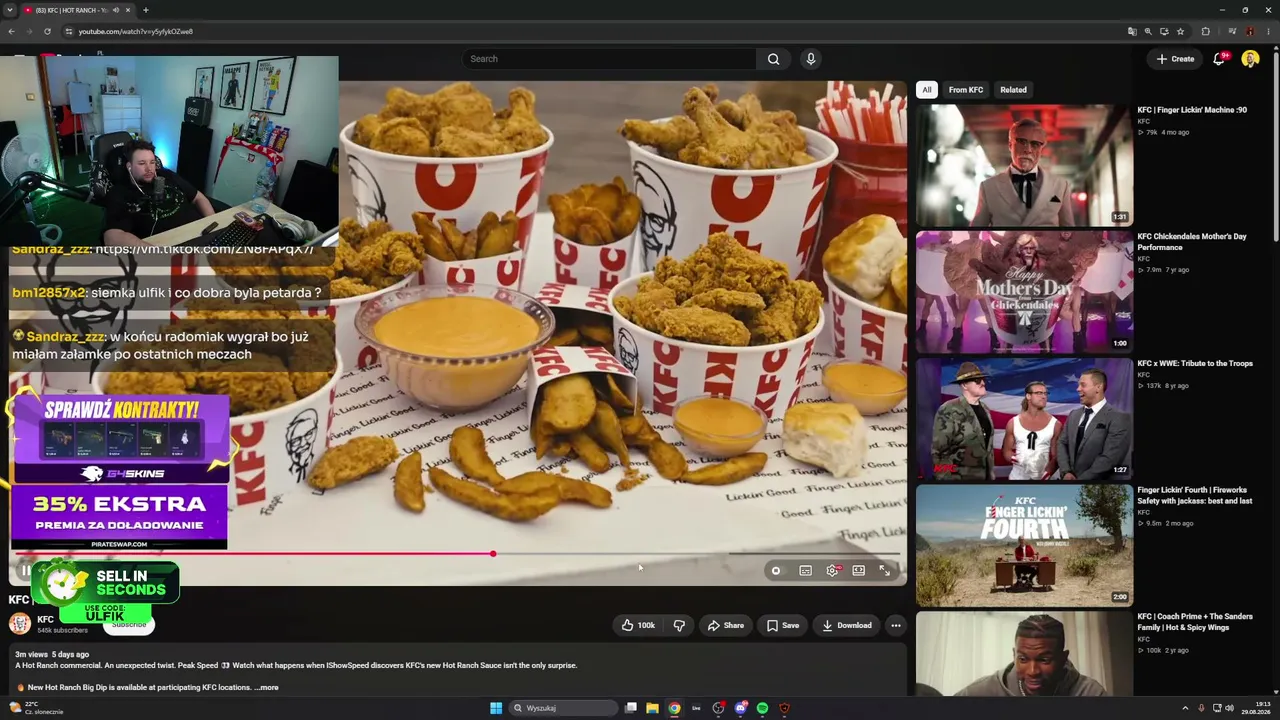The width and height of the screenshot is (1280, 720).
Task: Open a new browser tab
Action: [x=146, y=10]
